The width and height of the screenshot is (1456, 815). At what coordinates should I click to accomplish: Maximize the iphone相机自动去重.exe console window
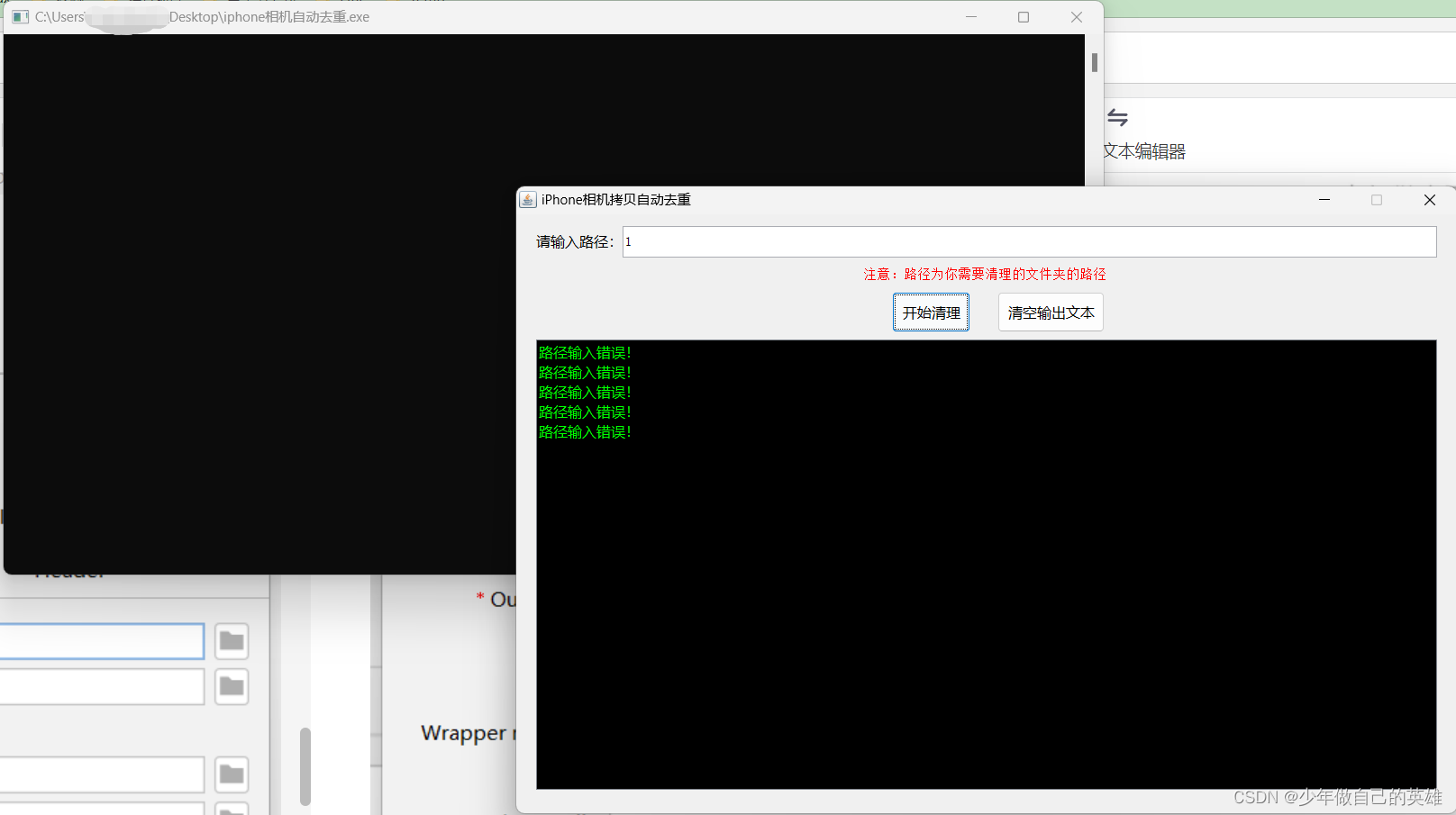click(x=1024, y=17)
